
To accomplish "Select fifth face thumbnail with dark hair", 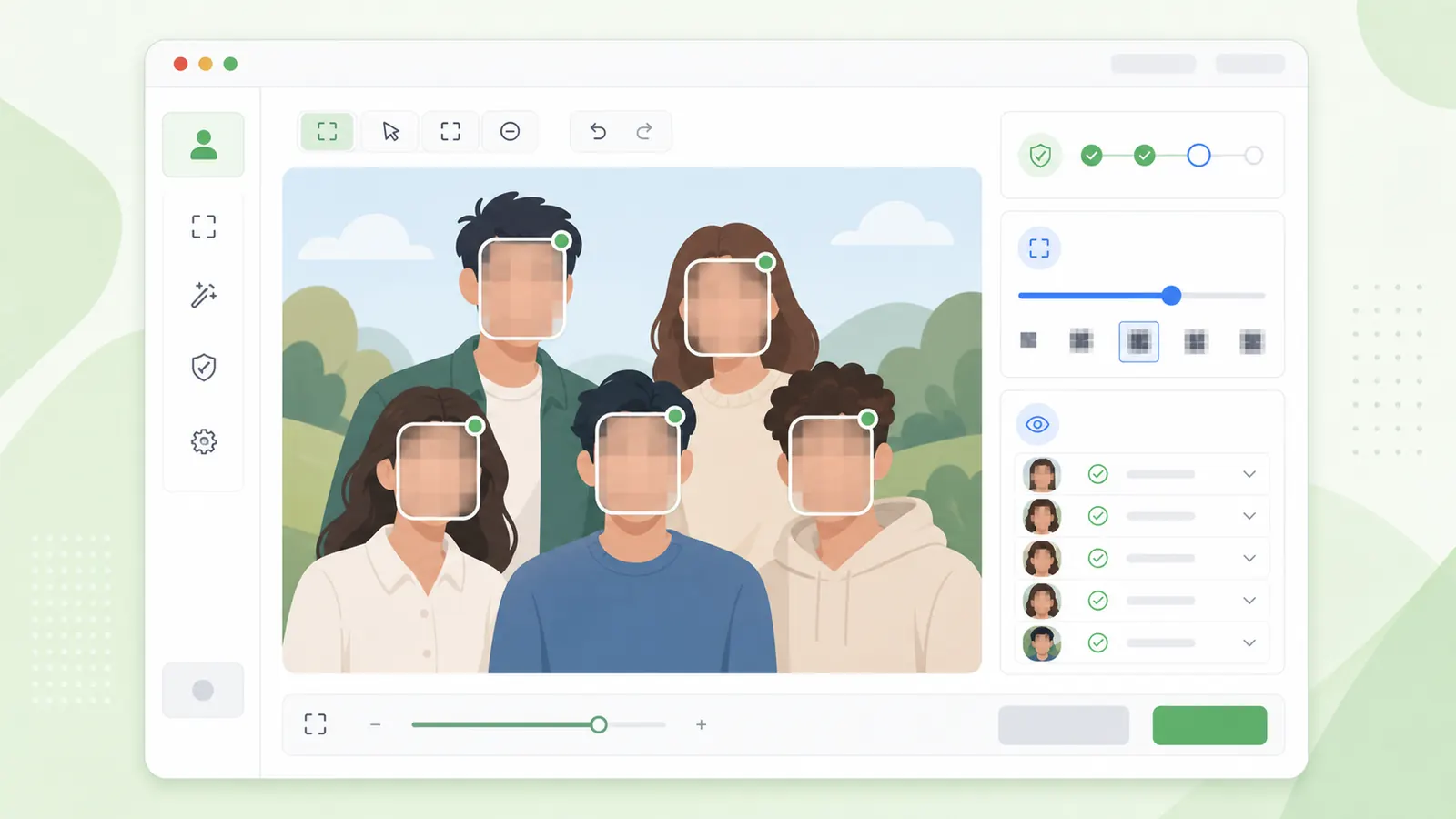I will [1042, 643].
